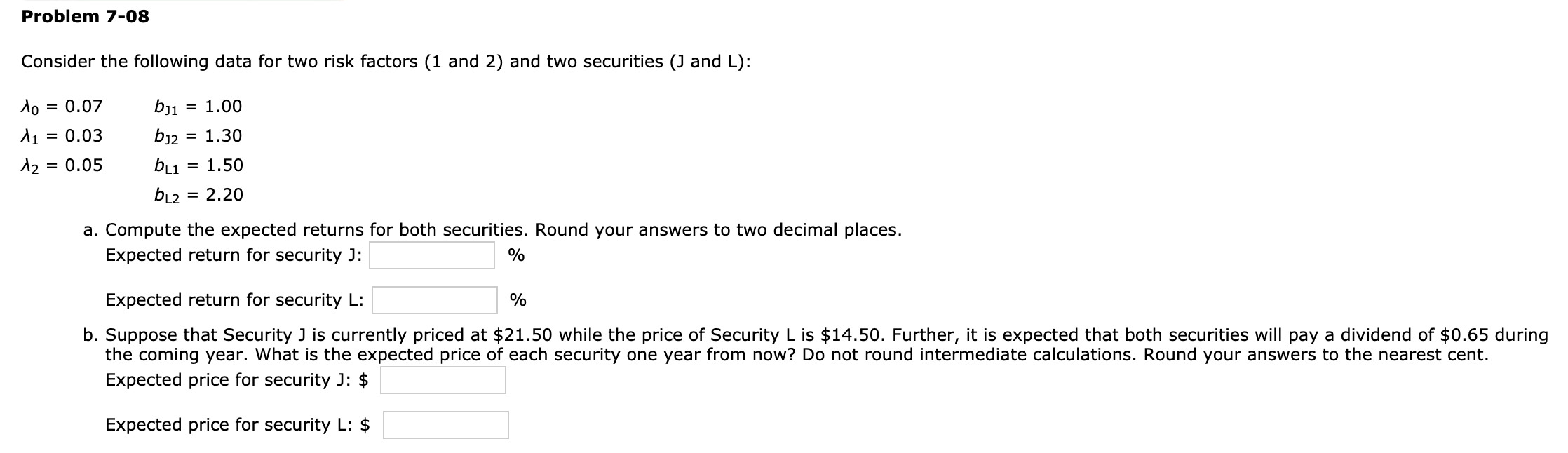Select the bL1 = 1.50 value
Viewport: 1568px width, 453px height.
click(199, 165)
